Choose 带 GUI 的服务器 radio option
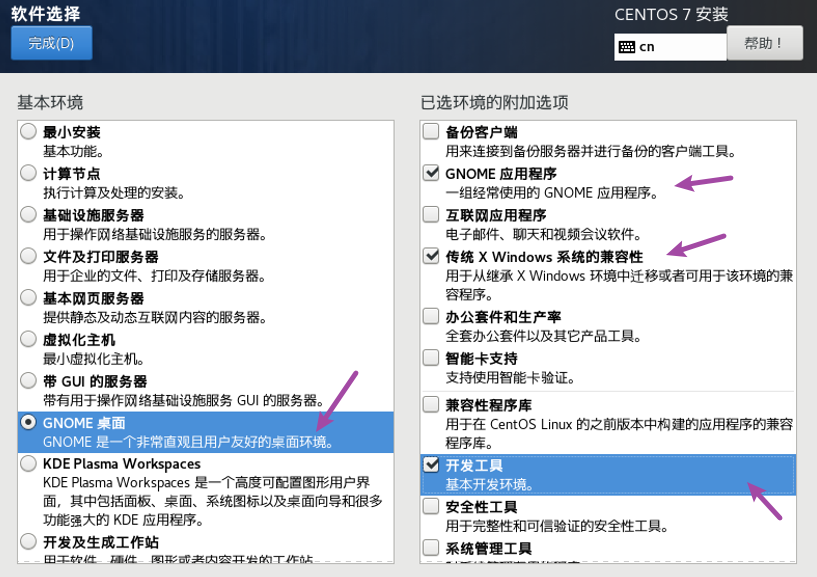Image resolution: width=817 pixels, height=577 pixels. pos(29,380)
